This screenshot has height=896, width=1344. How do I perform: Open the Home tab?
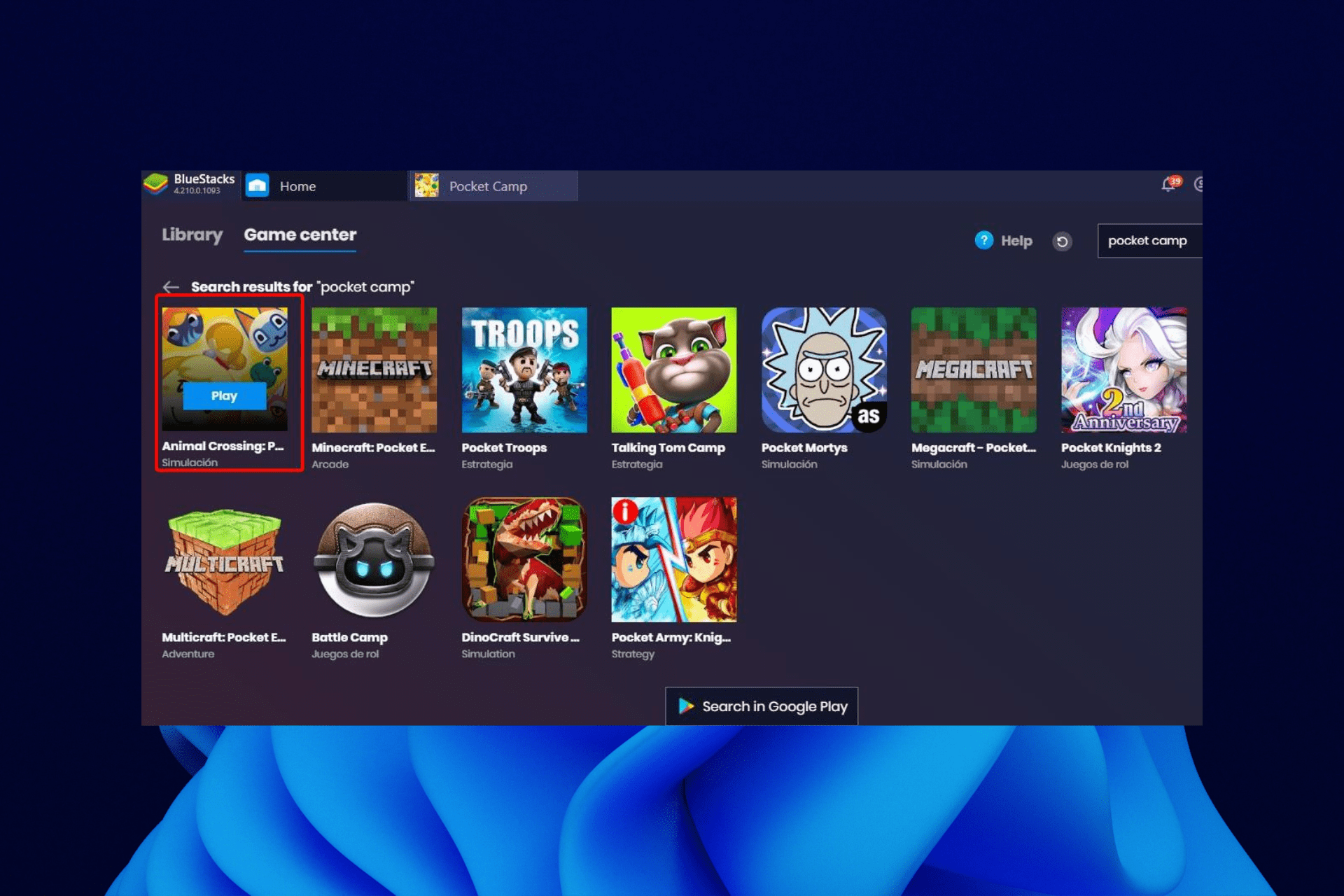325,186
